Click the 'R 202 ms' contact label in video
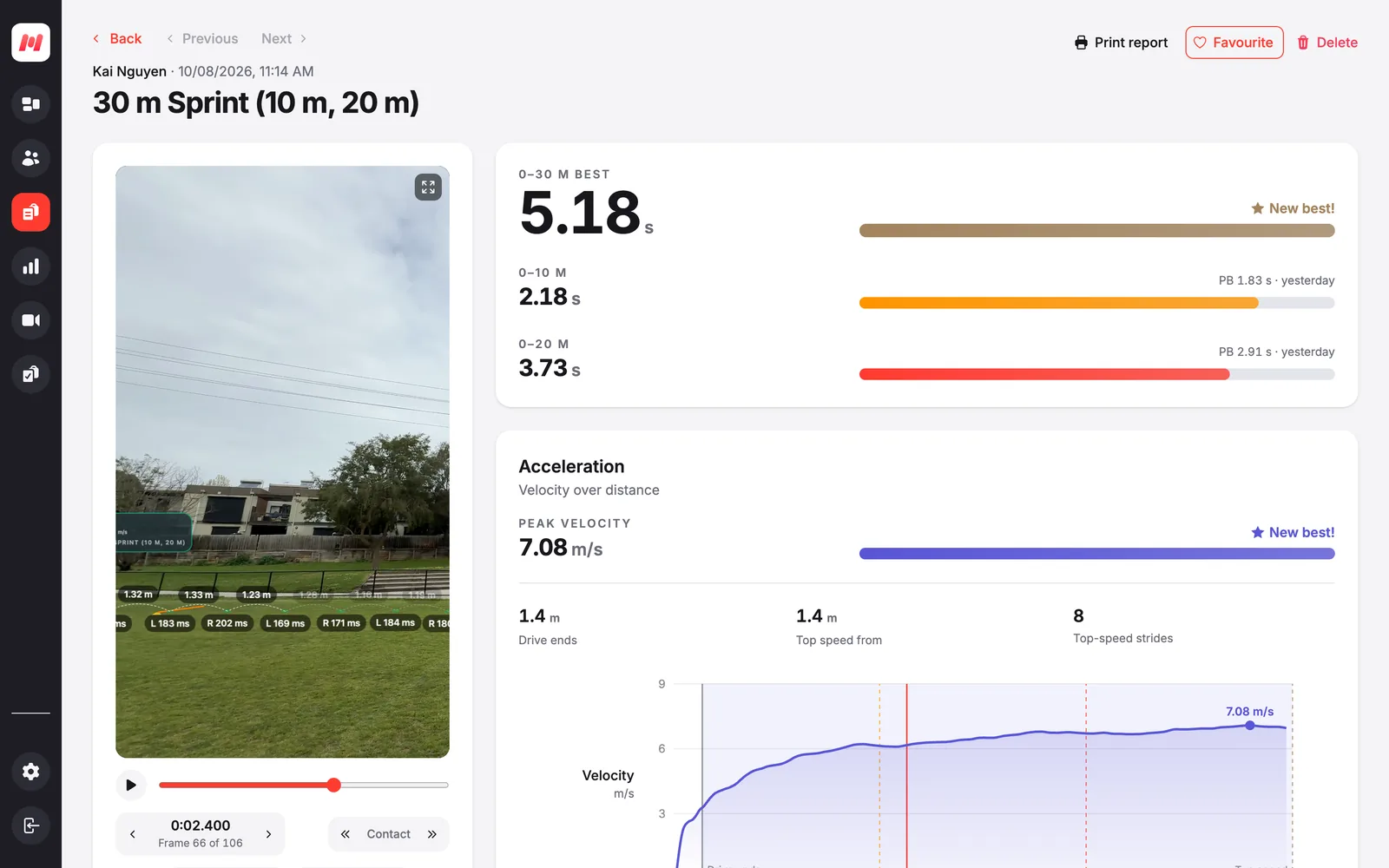Image resolution: width=1389 pixels, height=868 pixels. (x=227, y=623)
